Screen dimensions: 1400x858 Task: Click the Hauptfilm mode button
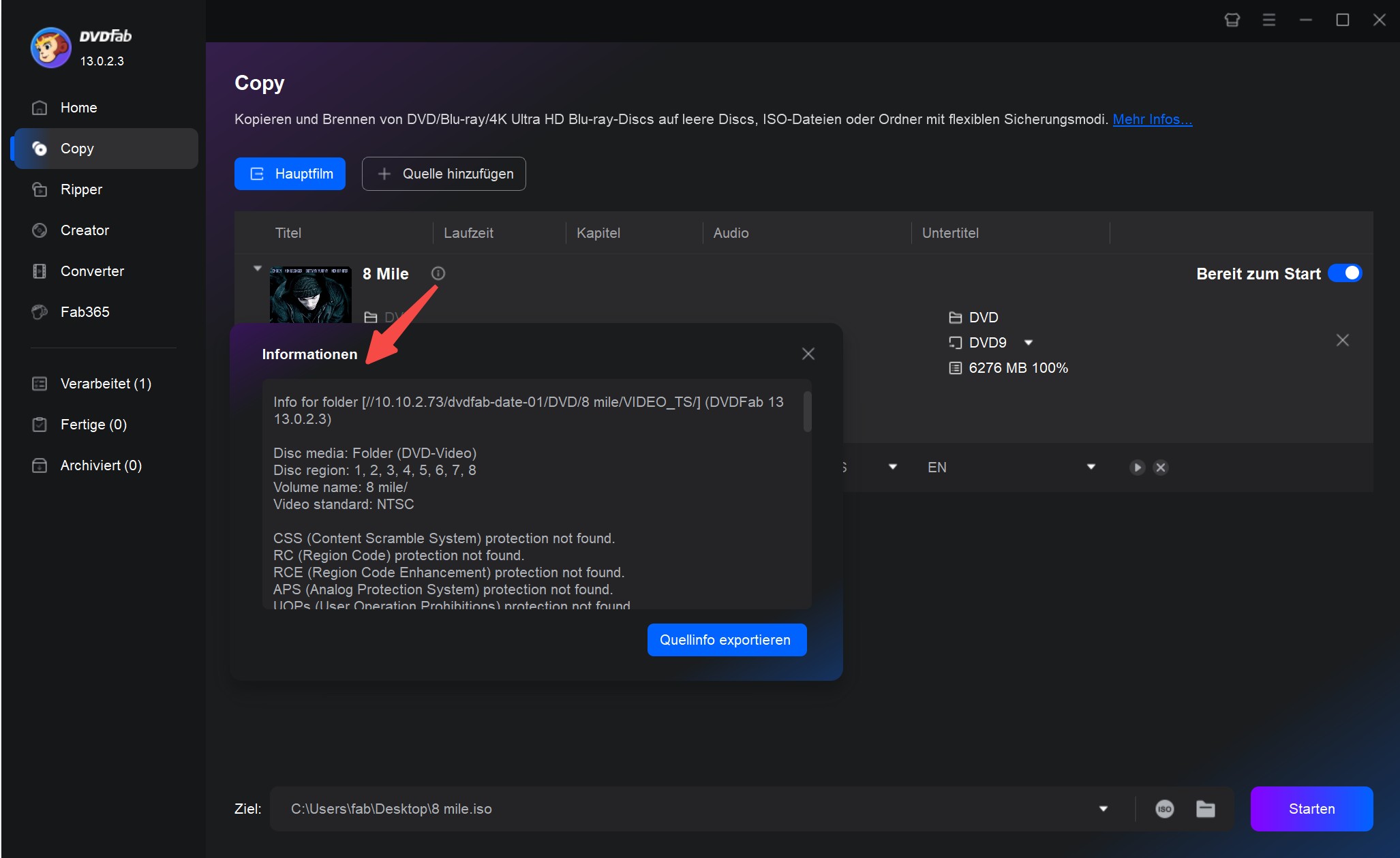[290, 174]
